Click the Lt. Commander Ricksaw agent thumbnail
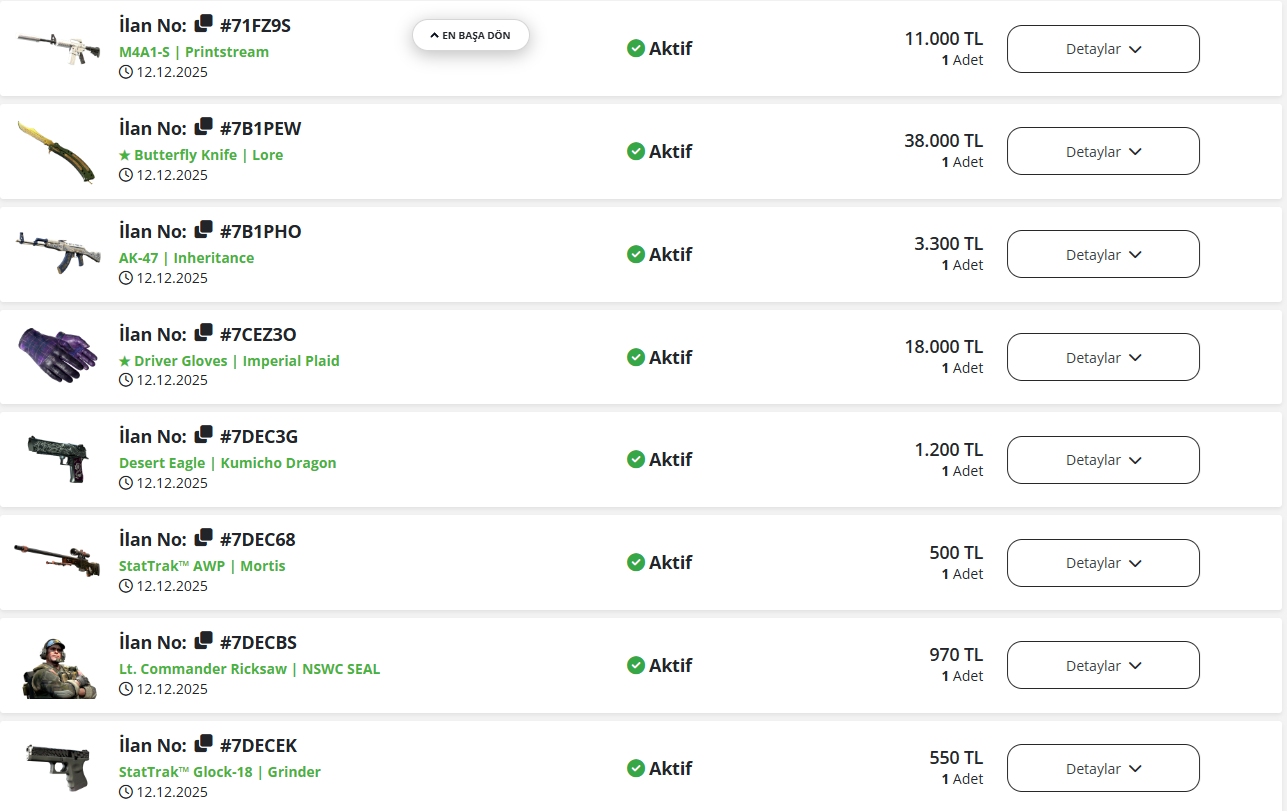This screenshot has height=811, width=1287. (58, 666)
